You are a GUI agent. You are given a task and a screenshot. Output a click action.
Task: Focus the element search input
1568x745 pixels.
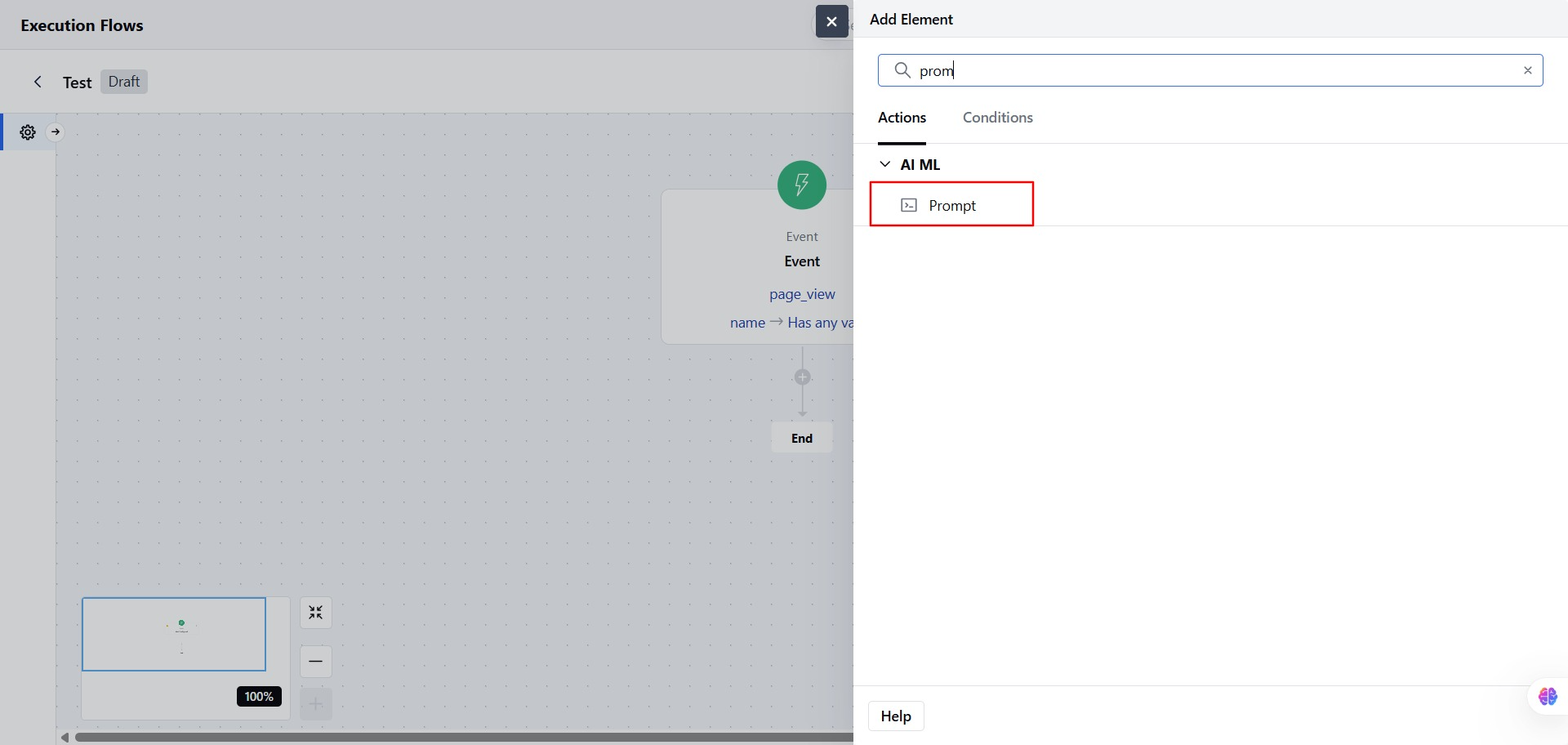pos(1210,70)
